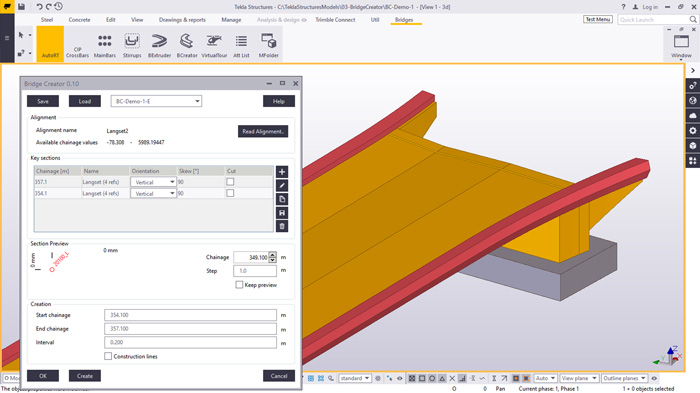Click the Create button
The image size is (700, 393).
pyautogui.click(x=85, y=376)
